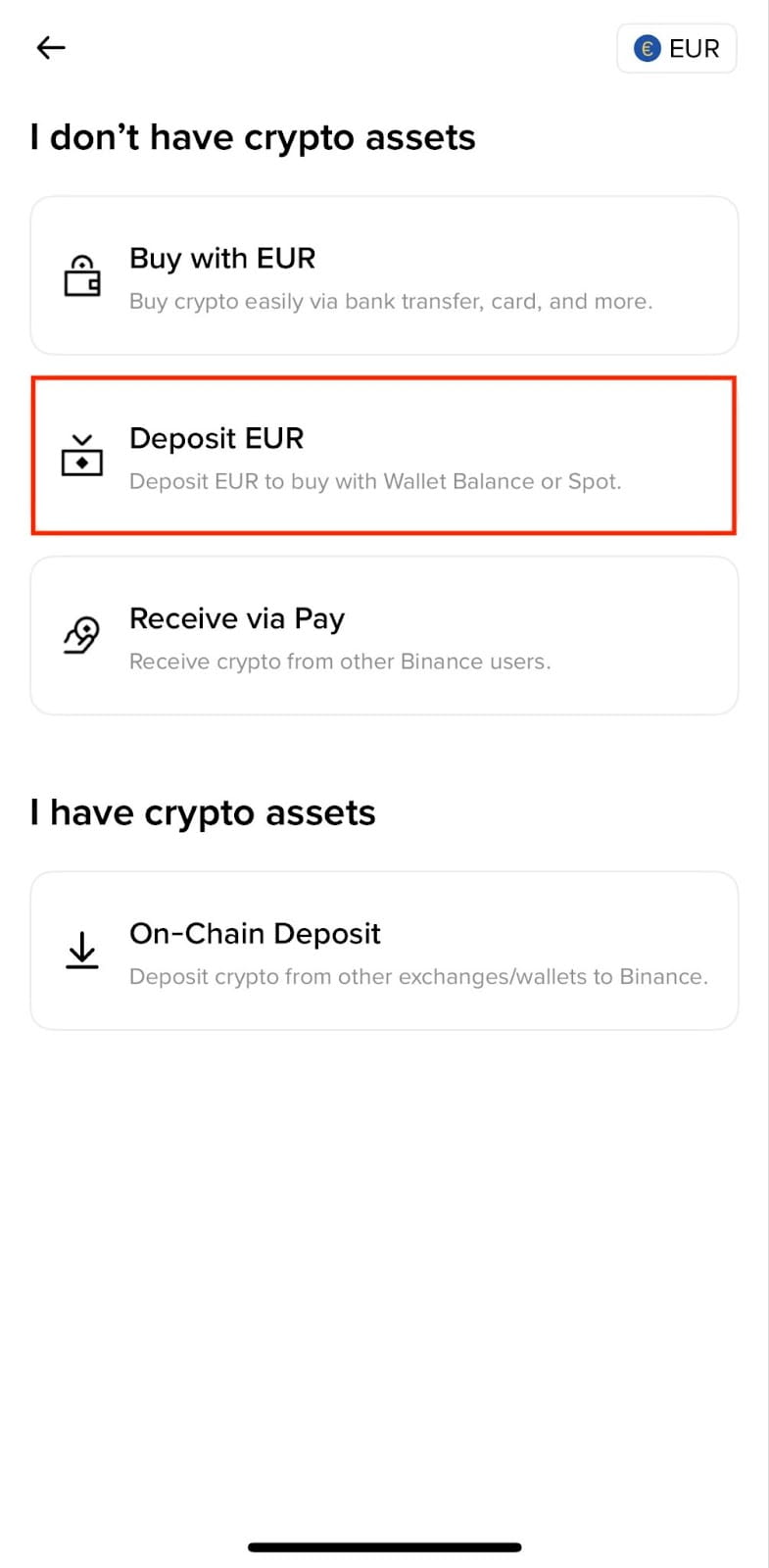Tap 'Receive crypto from other Binance users' text
769x1568 pixels.
tap(340, 662)
